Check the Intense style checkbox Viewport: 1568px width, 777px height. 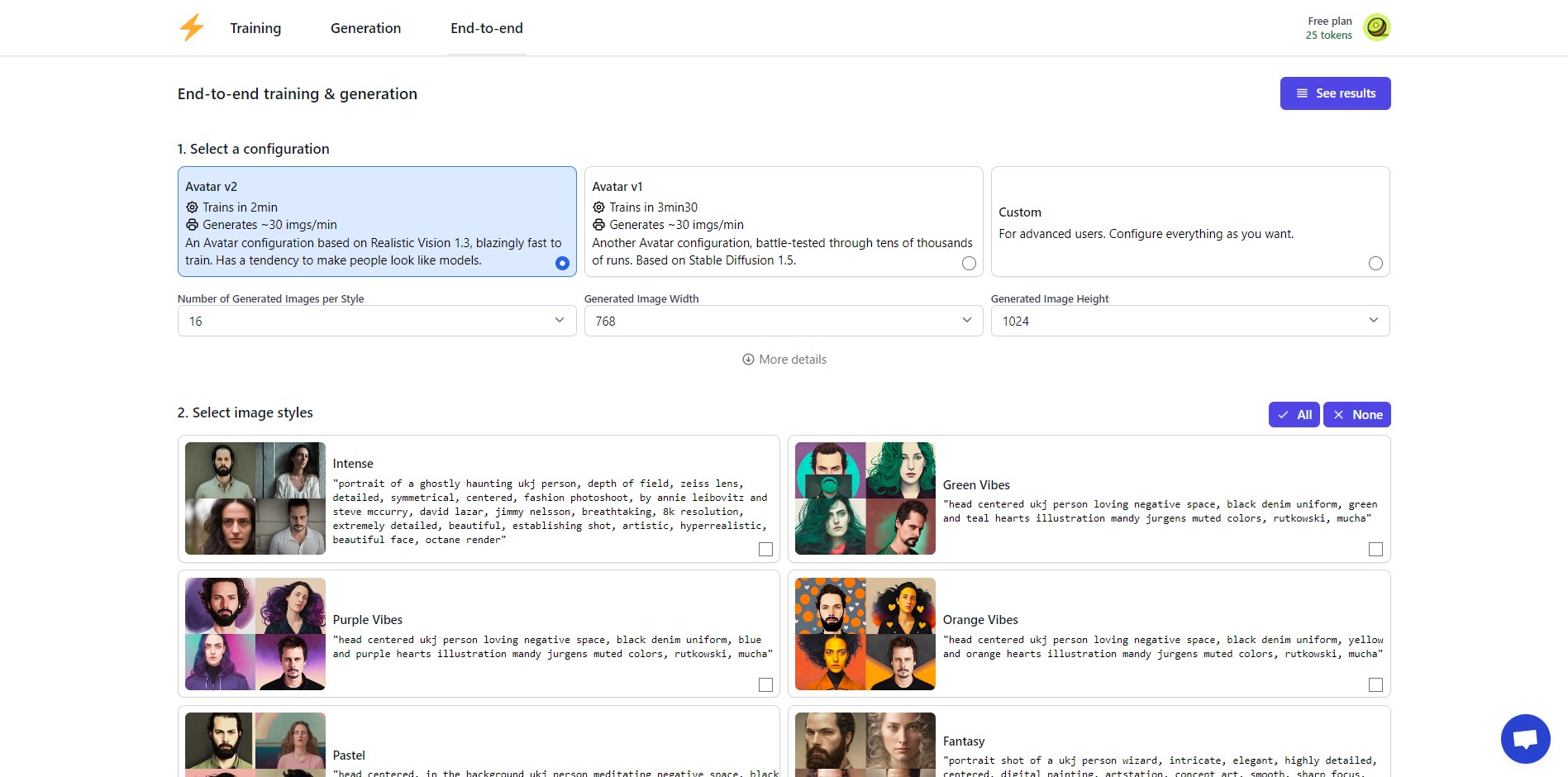(x=765, y=549)
